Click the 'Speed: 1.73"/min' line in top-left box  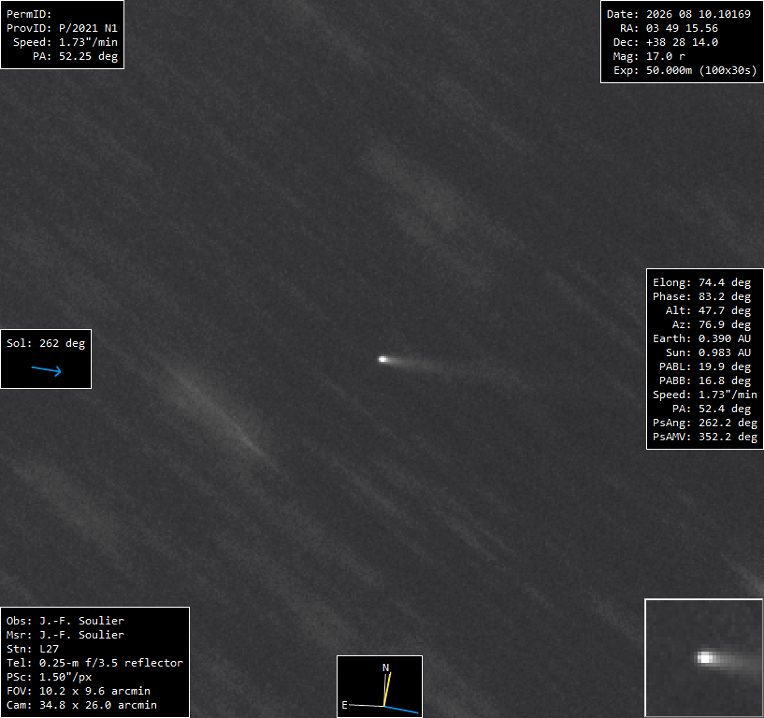coord(65,42)
